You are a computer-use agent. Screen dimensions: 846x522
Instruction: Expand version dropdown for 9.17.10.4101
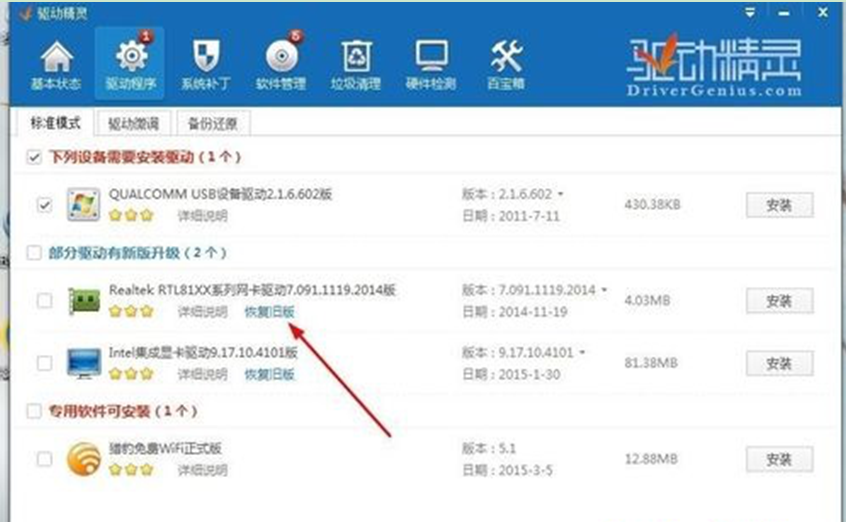(x=582, y=352)
